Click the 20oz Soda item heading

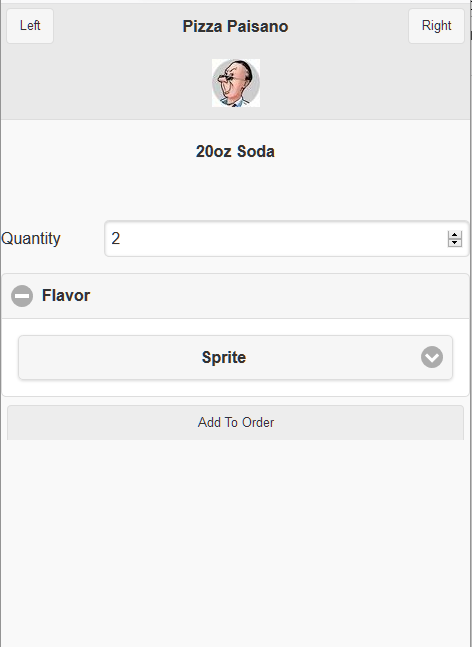(x=236, y=151)
